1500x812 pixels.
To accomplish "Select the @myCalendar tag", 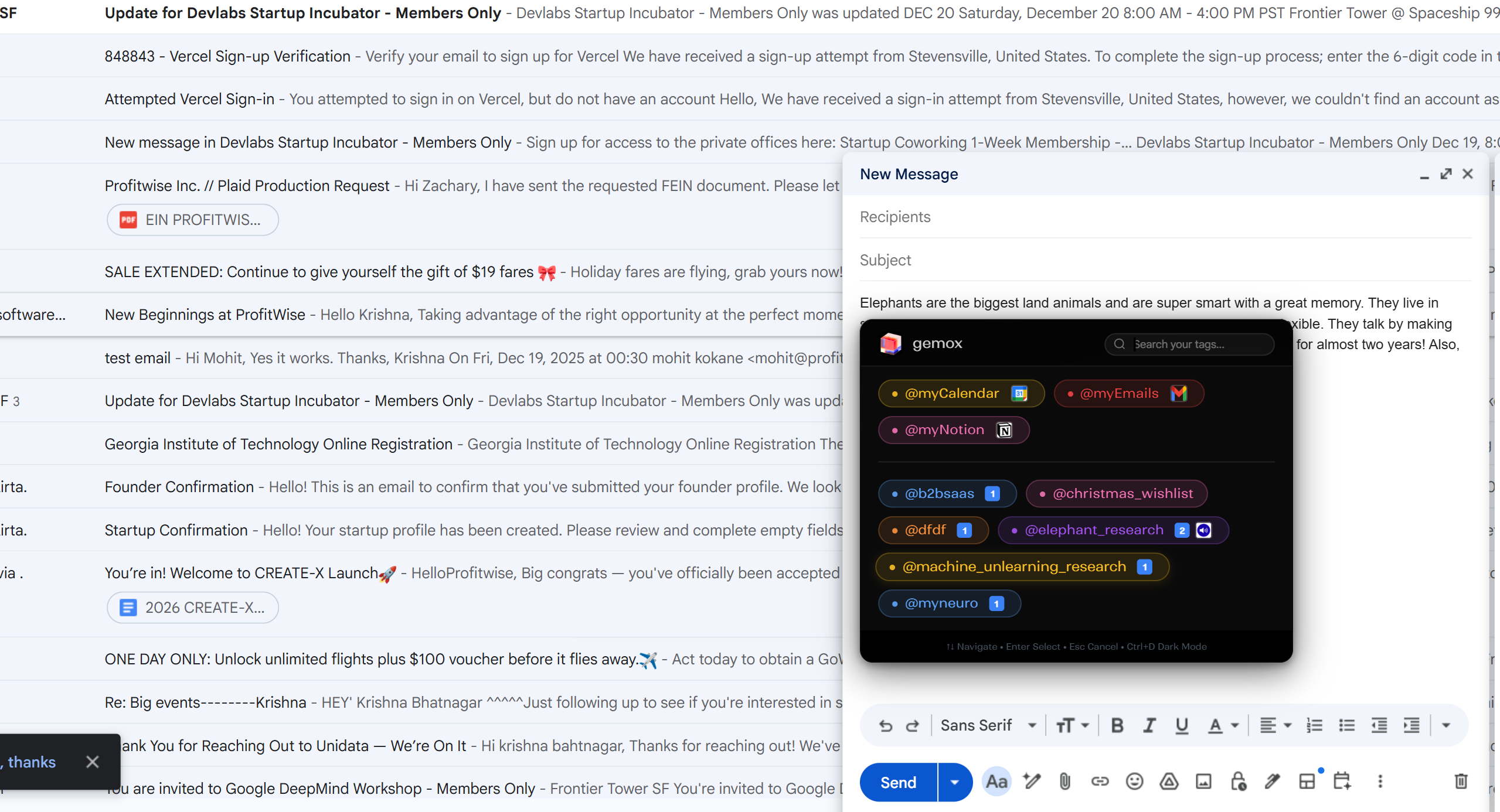I will [x=961, y=394].
